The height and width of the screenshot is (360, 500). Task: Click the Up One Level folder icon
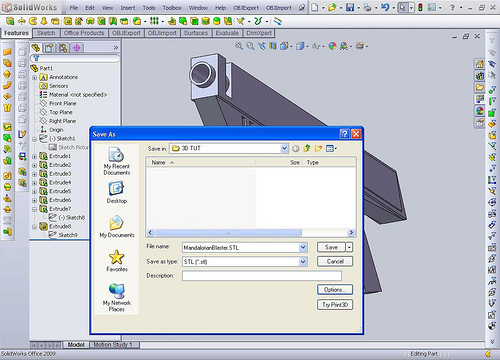307,148
